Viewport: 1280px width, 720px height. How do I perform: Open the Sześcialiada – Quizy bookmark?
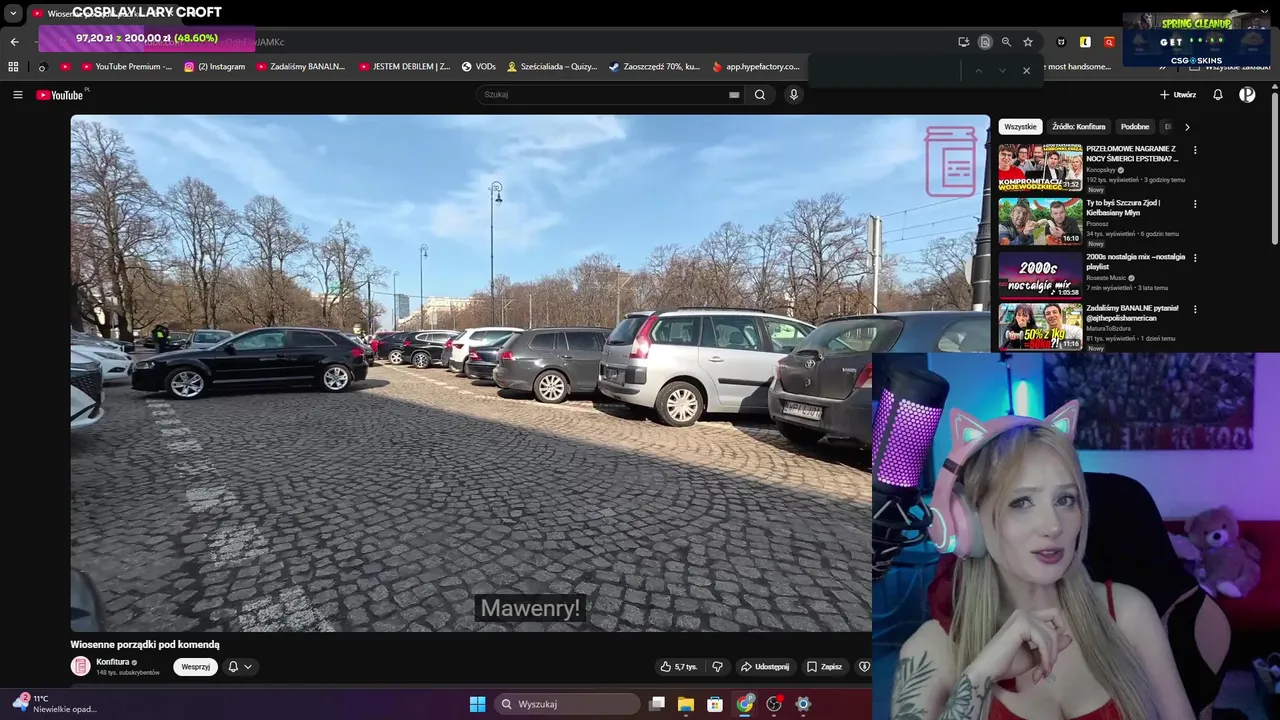coord(552,67)
